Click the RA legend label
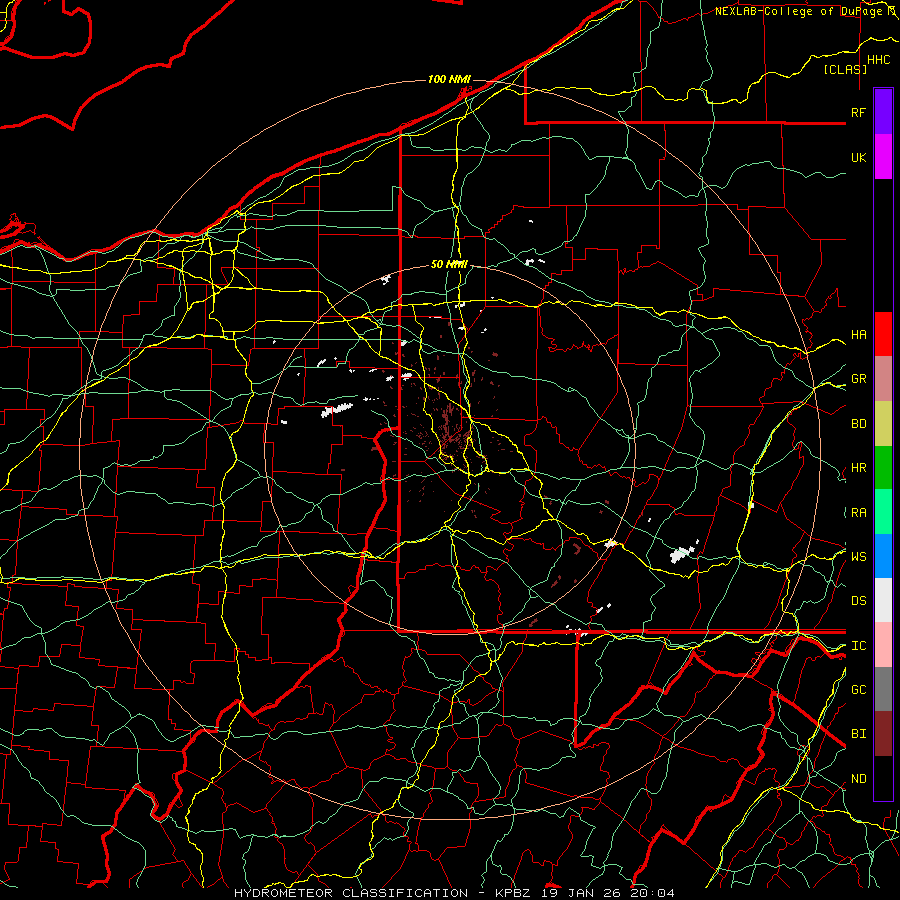The height and width of the screenshot is (900, 900). [859, 513]
